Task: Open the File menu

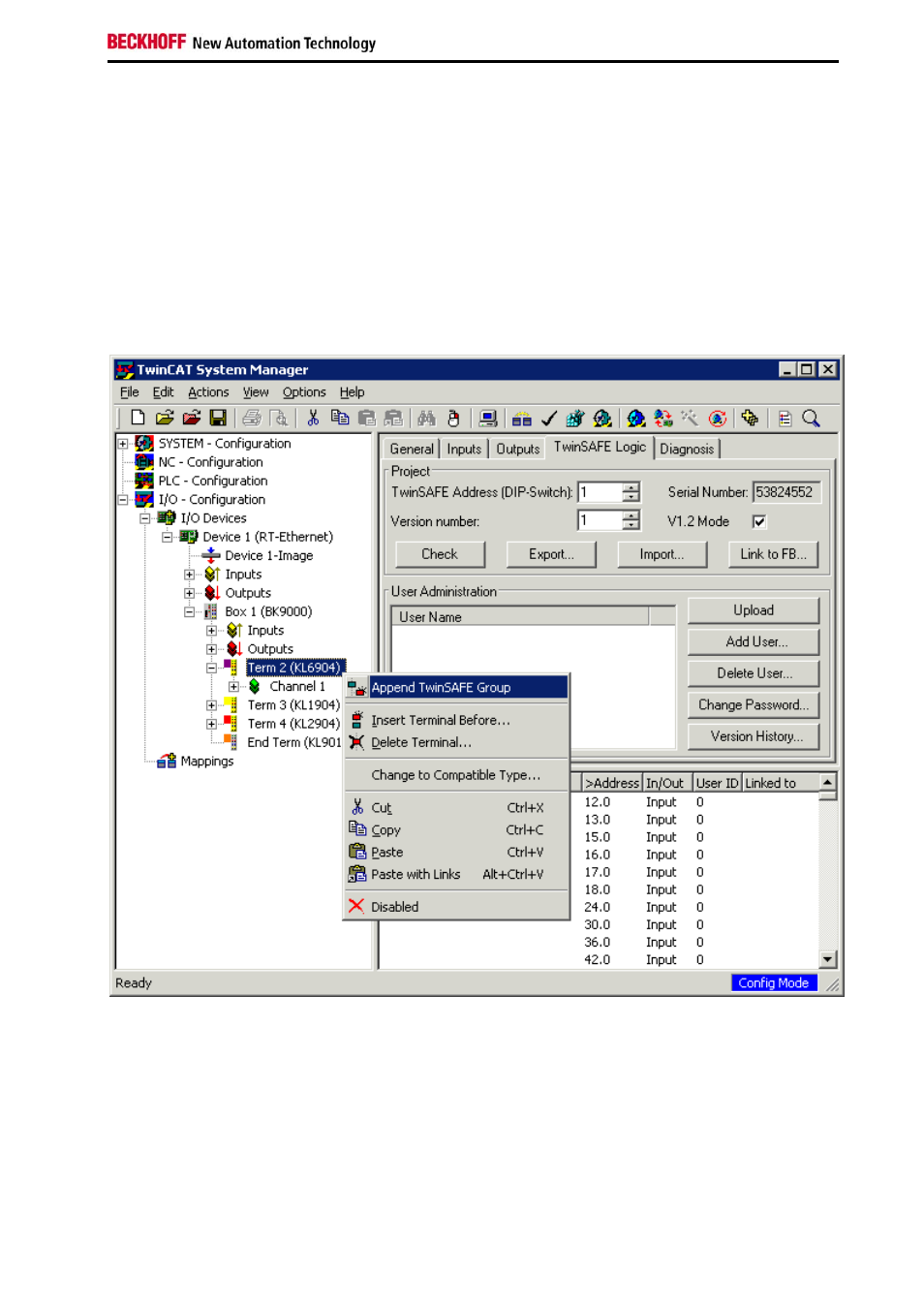Action: (x=130, y=392)
